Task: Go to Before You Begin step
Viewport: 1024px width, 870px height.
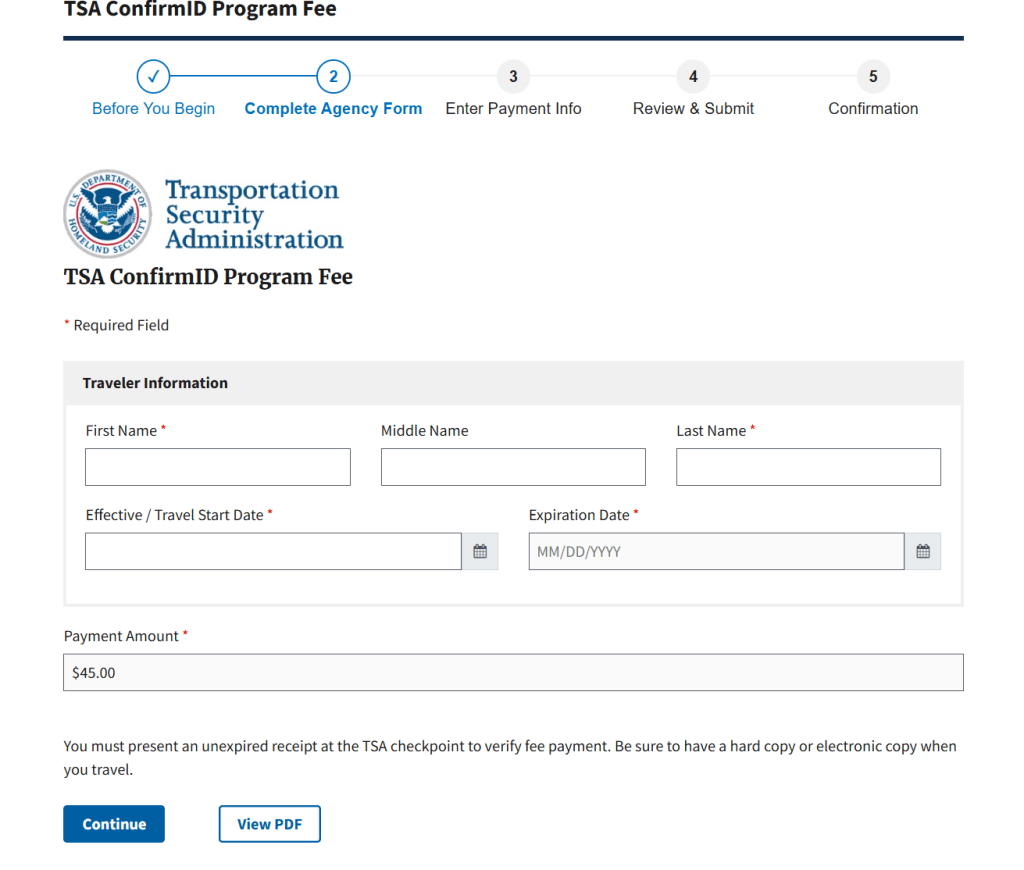Action: (x=153, y=108)
